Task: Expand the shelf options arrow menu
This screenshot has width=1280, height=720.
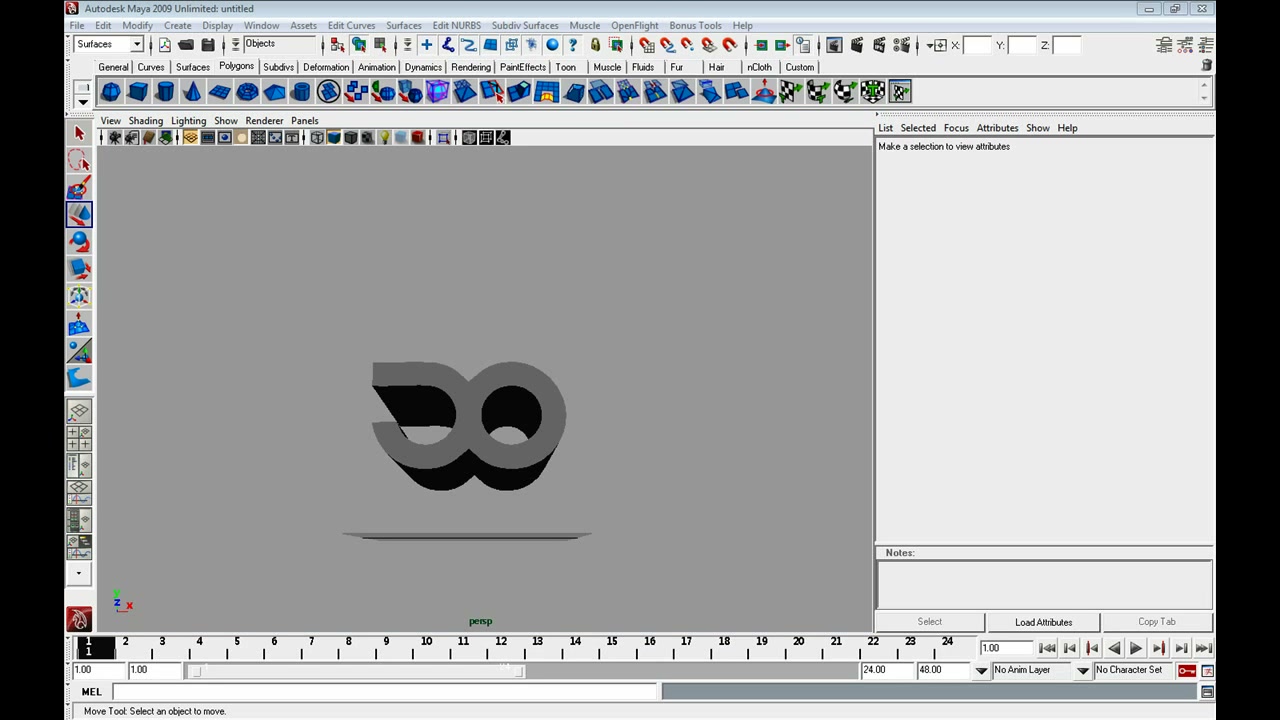Action: [83, 101]
